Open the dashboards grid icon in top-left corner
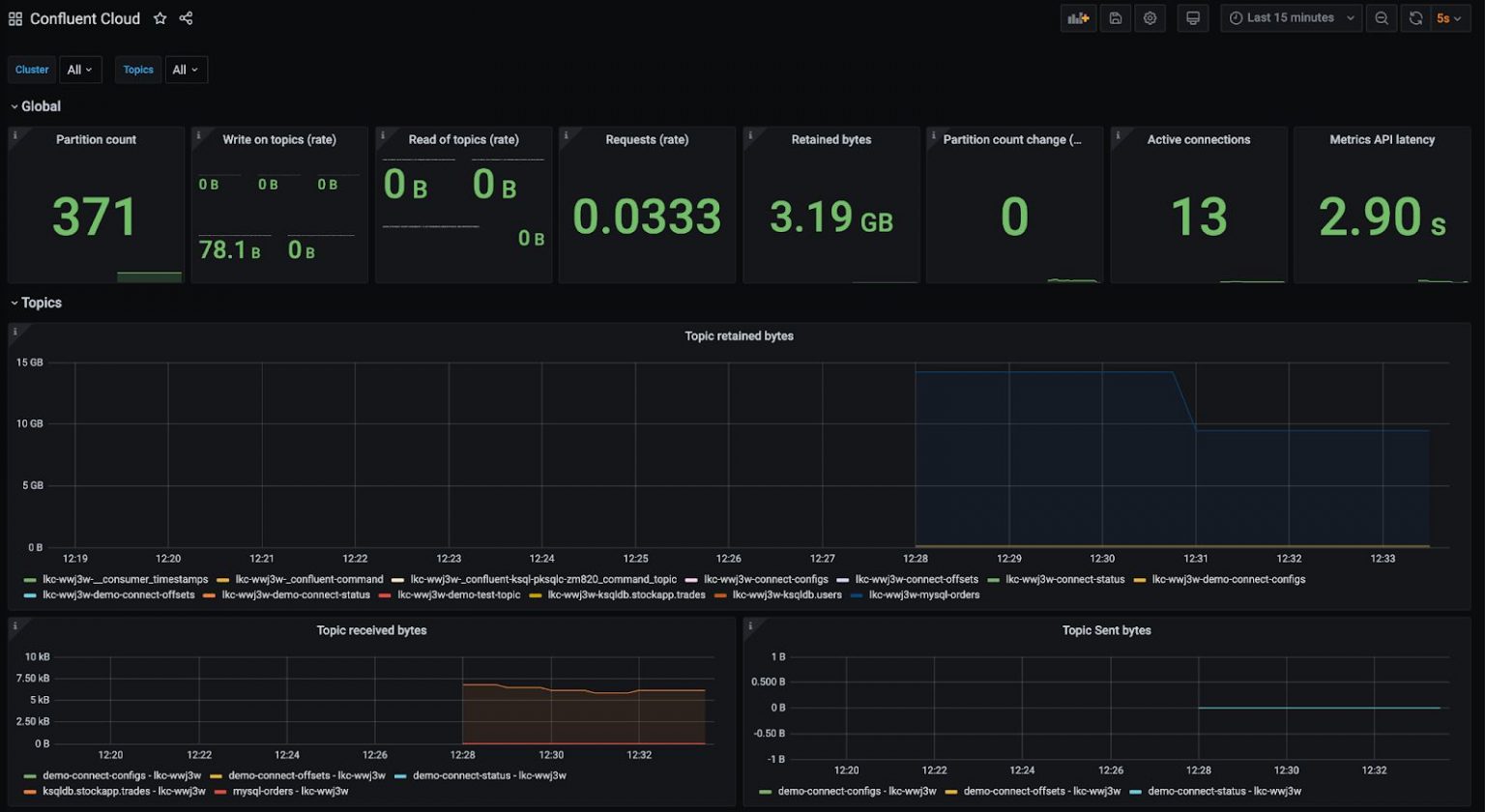The width and height of the screenshot is (1485, 812). tap(15, 18)
